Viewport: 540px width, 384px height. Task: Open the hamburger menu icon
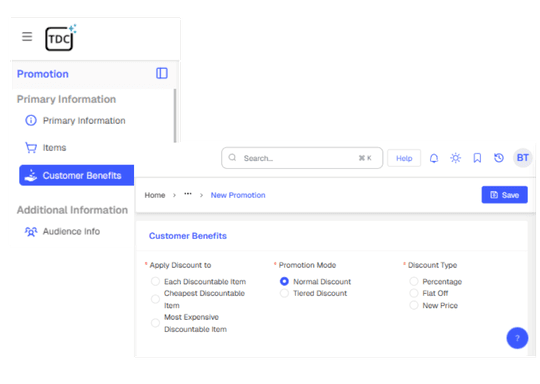tap(27, 37)
